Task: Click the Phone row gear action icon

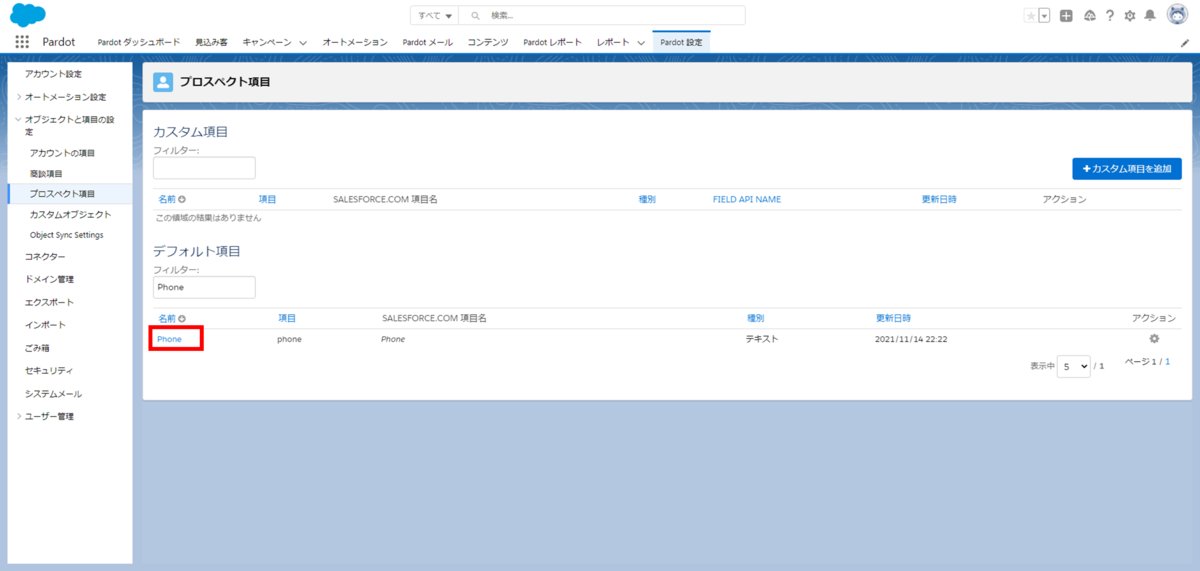Action: click(x=1153, y=339)
